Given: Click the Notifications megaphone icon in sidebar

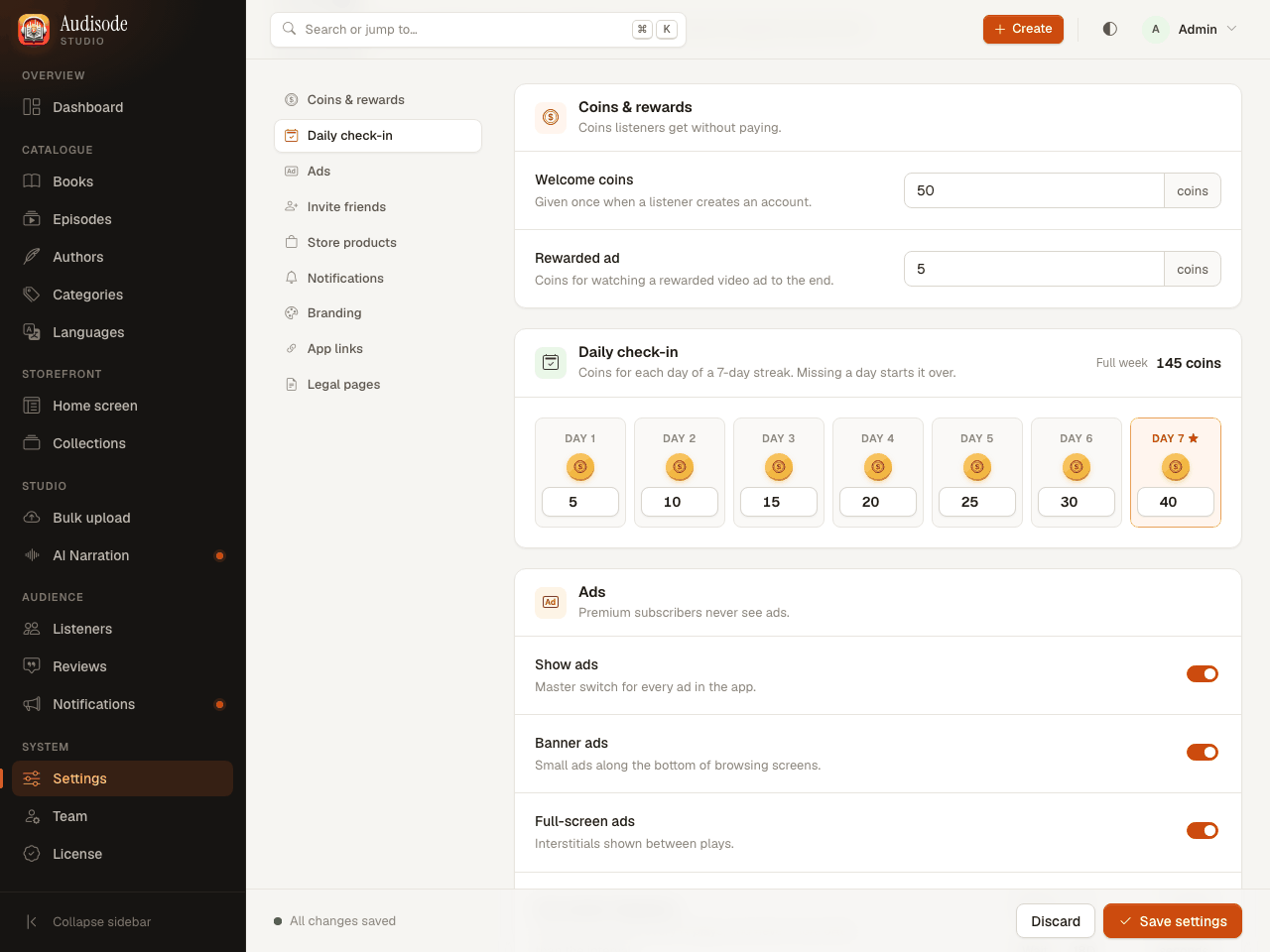Looking at the screenshot, I should click(32, 704).
